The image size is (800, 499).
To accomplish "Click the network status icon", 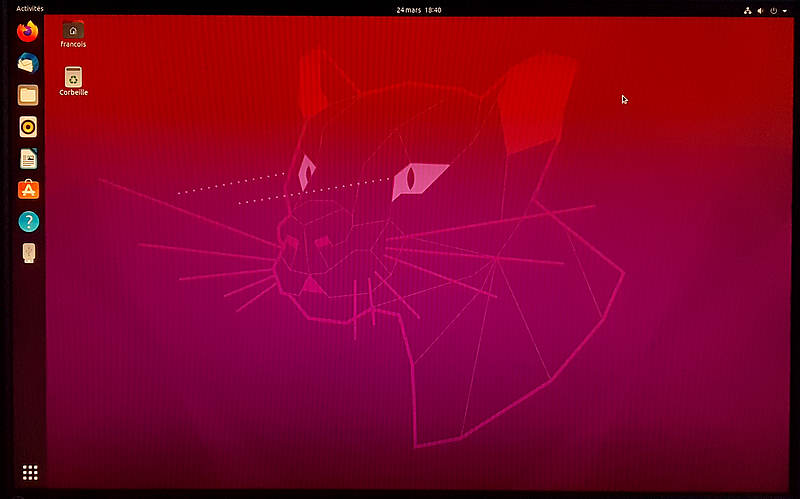I will (x=747, y=10).
